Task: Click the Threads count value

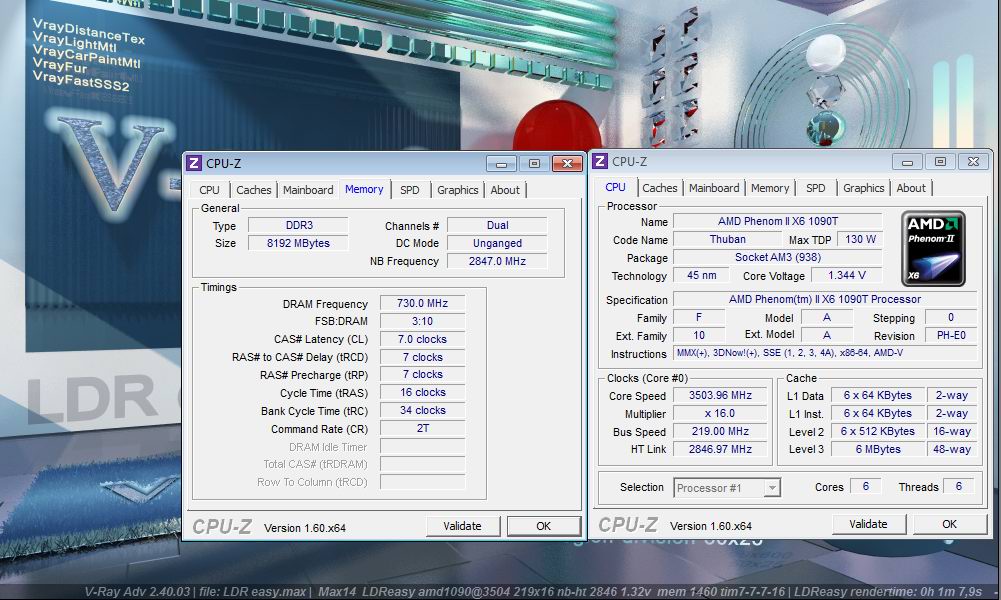Action: click(x=958, y=486)
